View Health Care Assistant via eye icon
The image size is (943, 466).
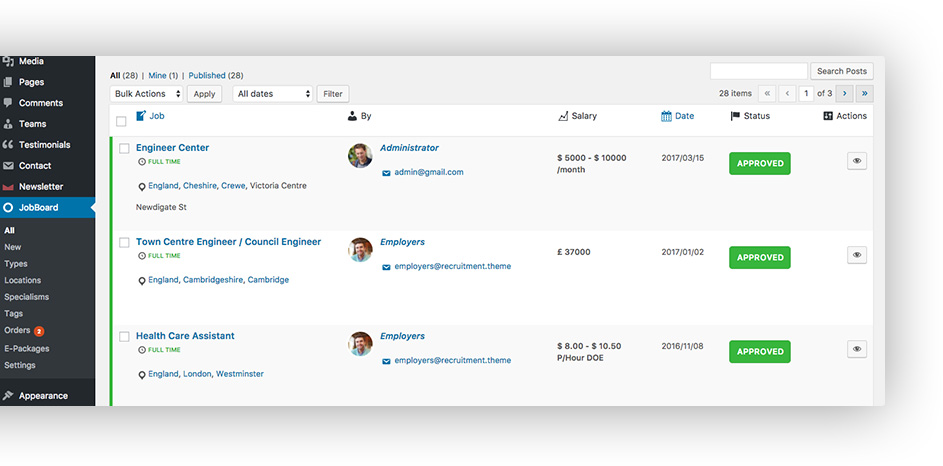[856, 349]
